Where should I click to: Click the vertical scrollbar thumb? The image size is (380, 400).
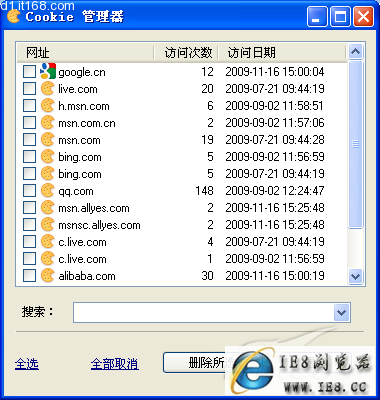(x=355, y=144)
